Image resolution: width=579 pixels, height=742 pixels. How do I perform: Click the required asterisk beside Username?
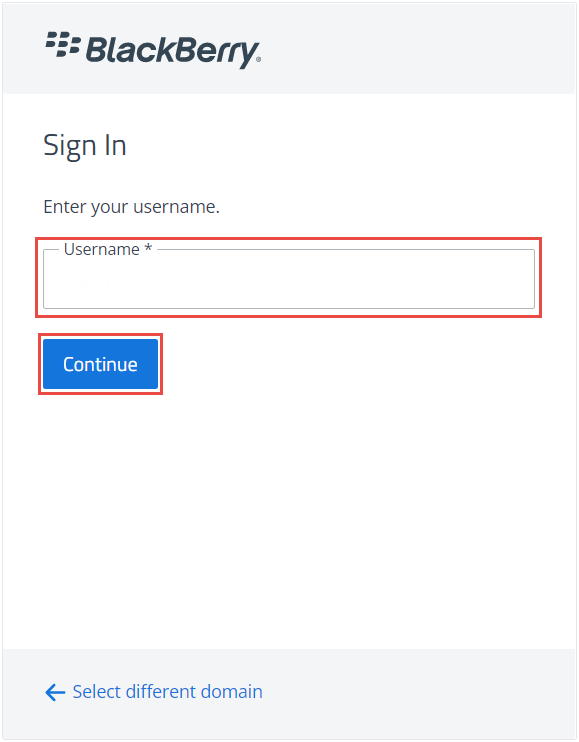(148, 247)
